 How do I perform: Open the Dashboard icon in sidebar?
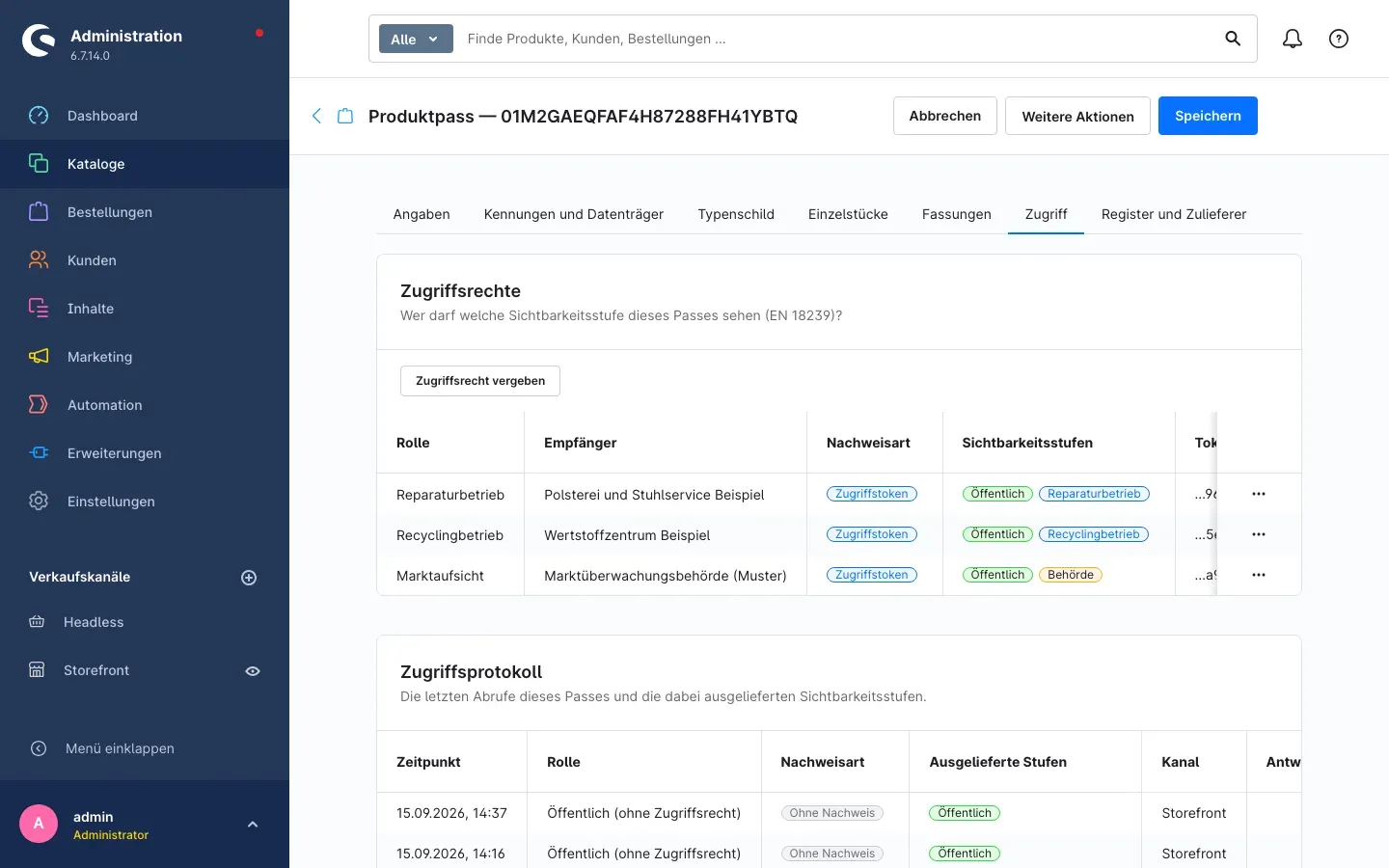coord(39,116)
